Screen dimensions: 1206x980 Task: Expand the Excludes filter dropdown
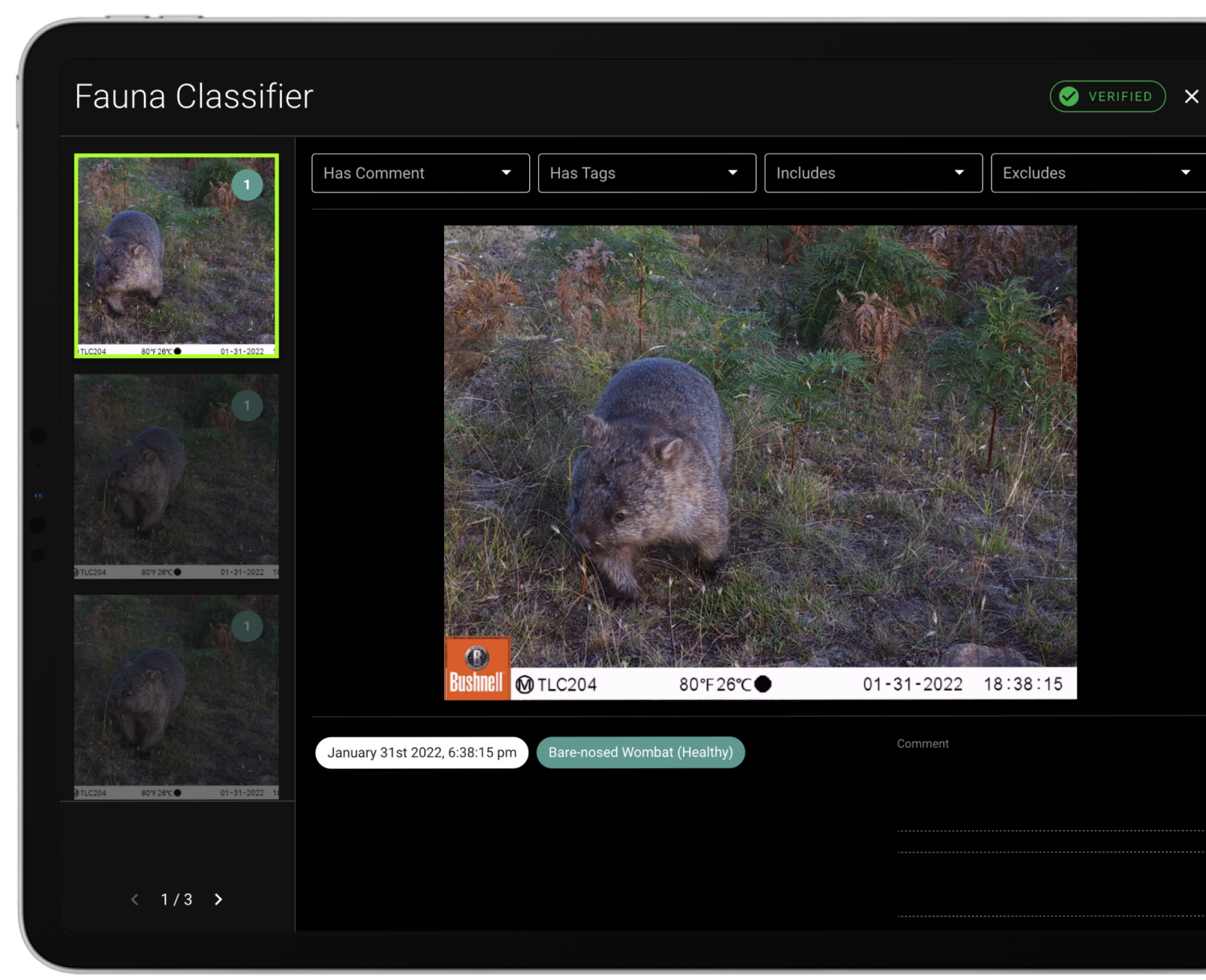tap(1098, 173)
